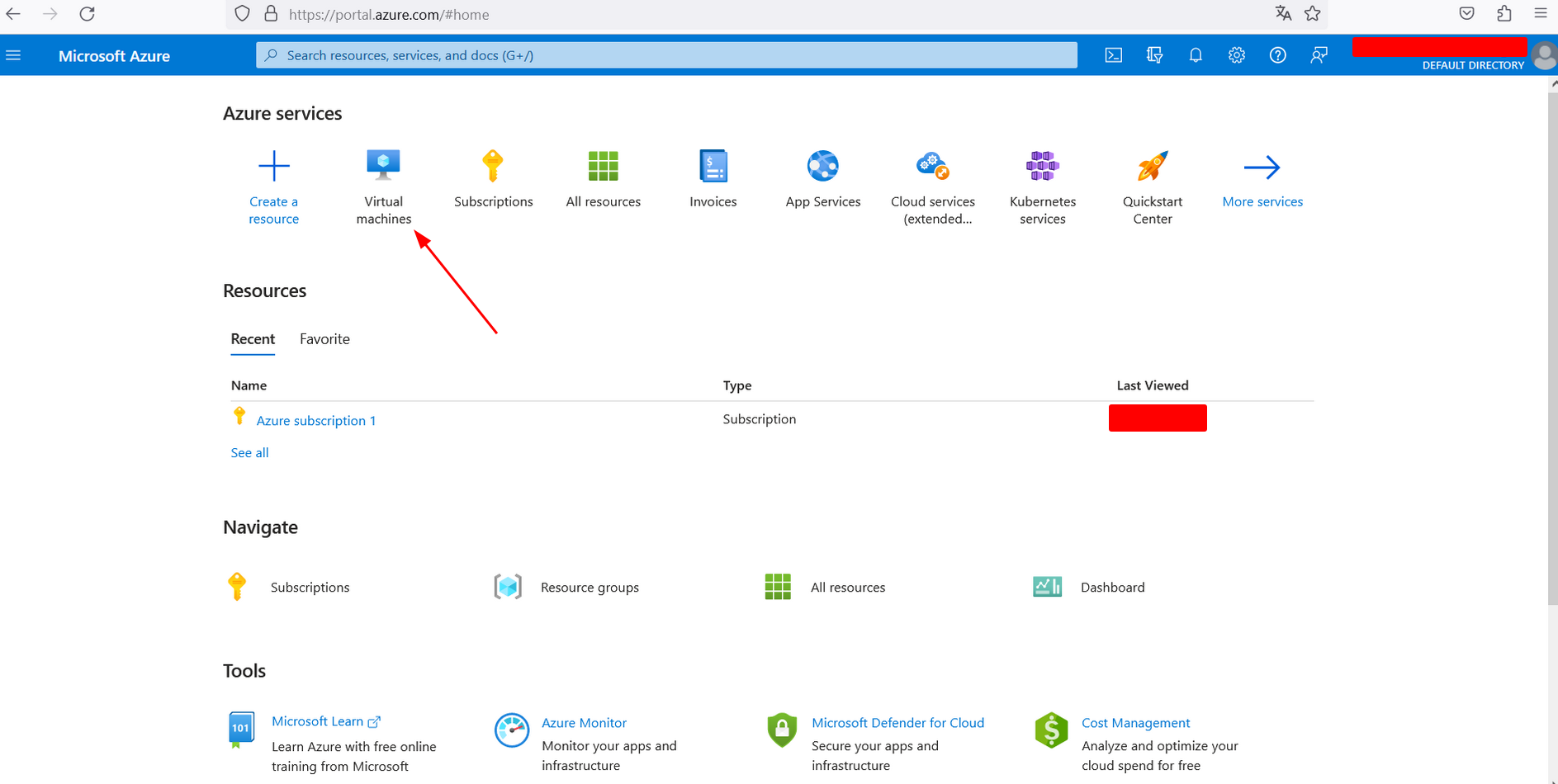Click the More services text link
Viewport: 1558px width, 784px height.
pos(1262,202)
